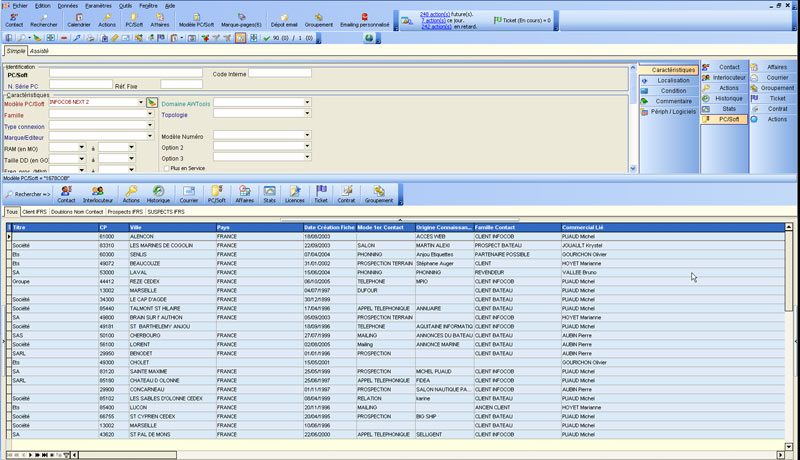
Task: Open the Paramètres menu
Action: (98, 5)
